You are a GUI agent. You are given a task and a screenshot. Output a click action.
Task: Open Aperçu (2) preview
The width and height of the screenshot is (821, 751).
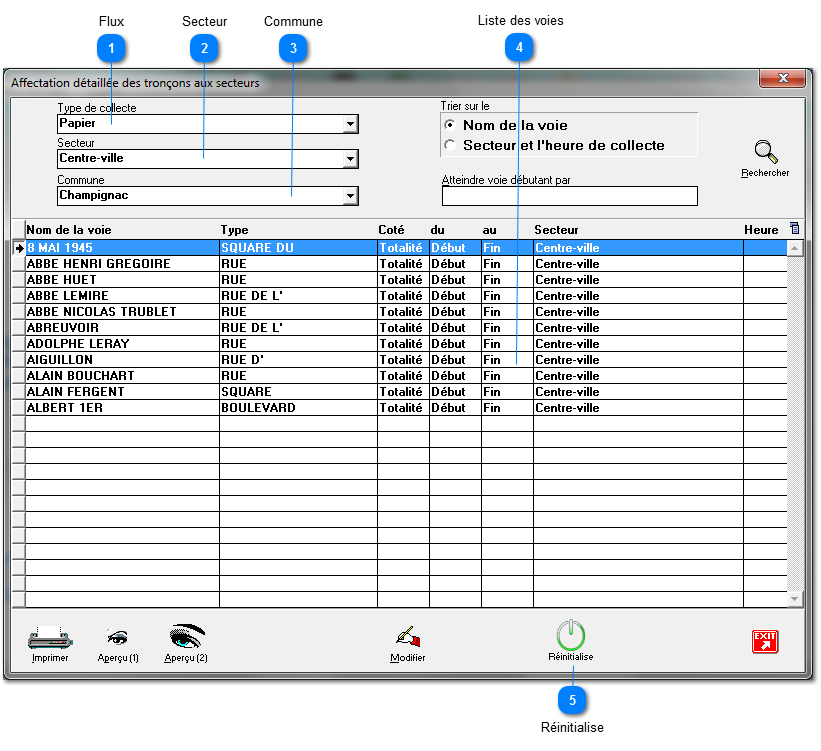[186, 637]
